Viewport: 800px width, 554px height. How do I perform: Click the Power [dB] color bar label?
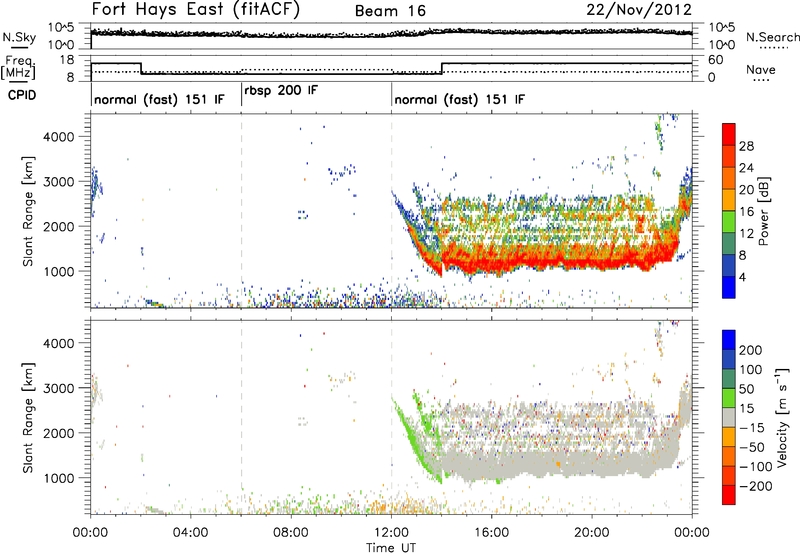coord(764,211)
